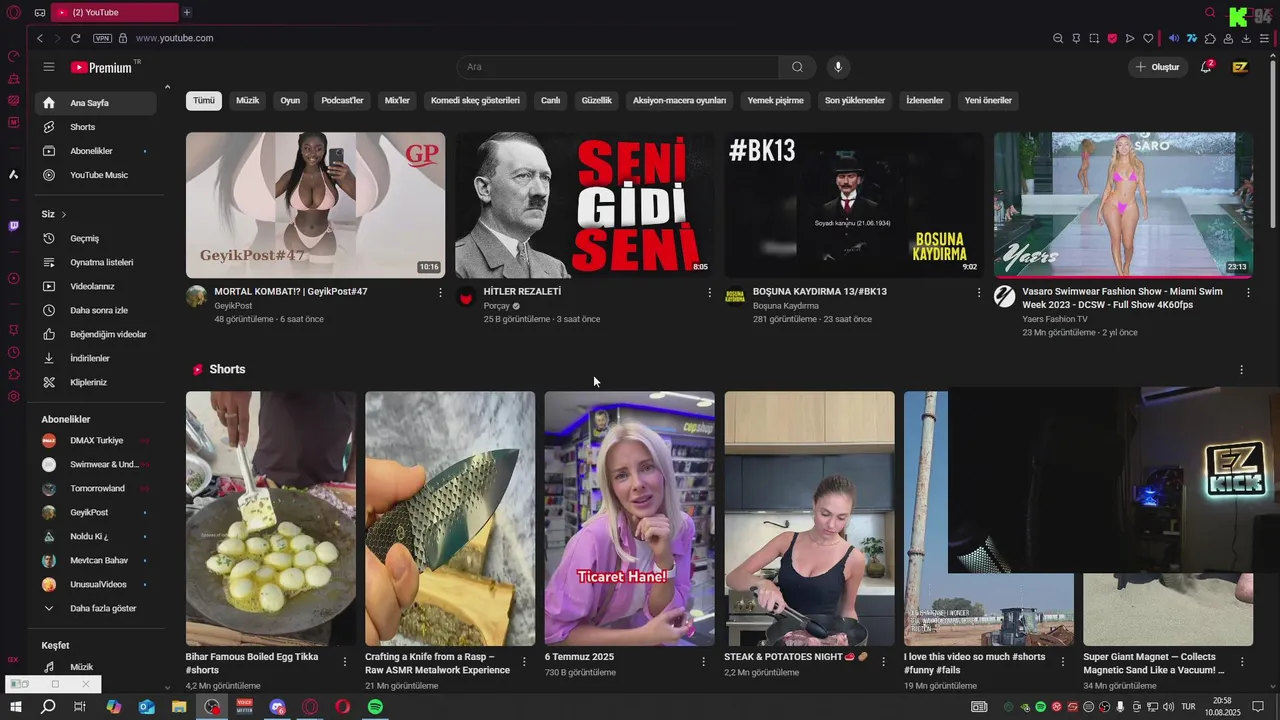
Task: Open the extensions cube icon
Action: coord(1210,38)
